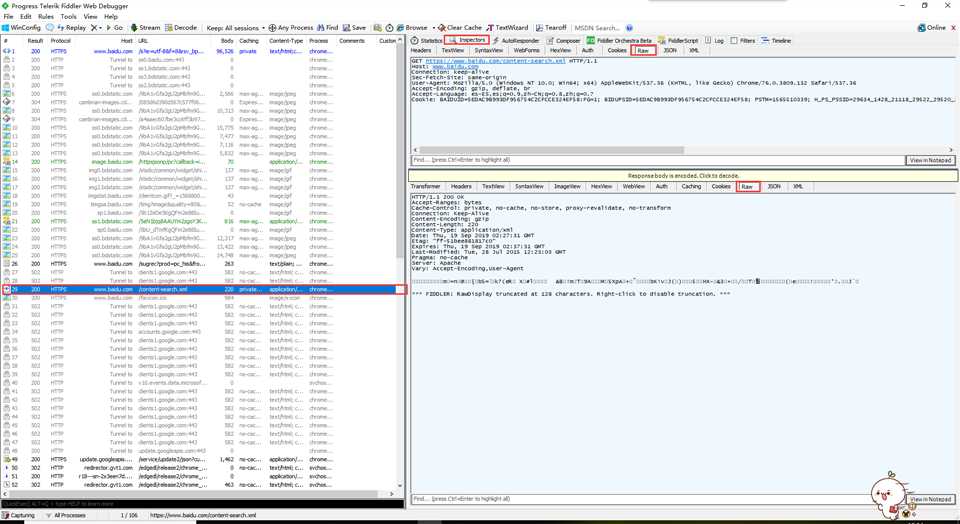Sort sessions by Result column header
The height and width of the screenshot is (524, 960).
tap(36, 41)
